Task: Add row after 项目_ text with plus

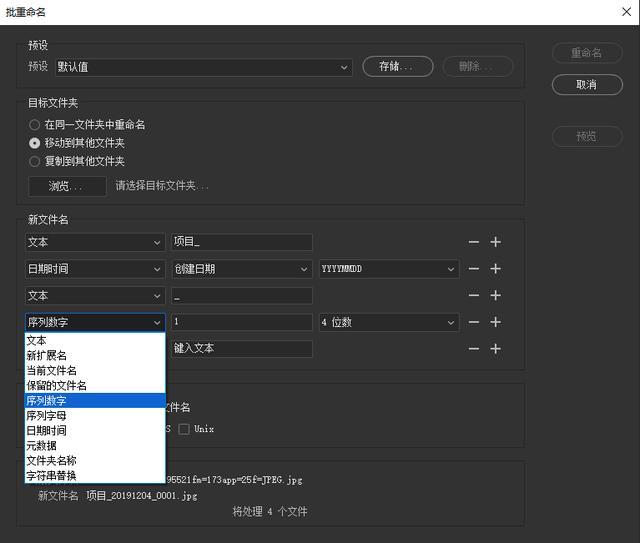Action: [496, 242]
